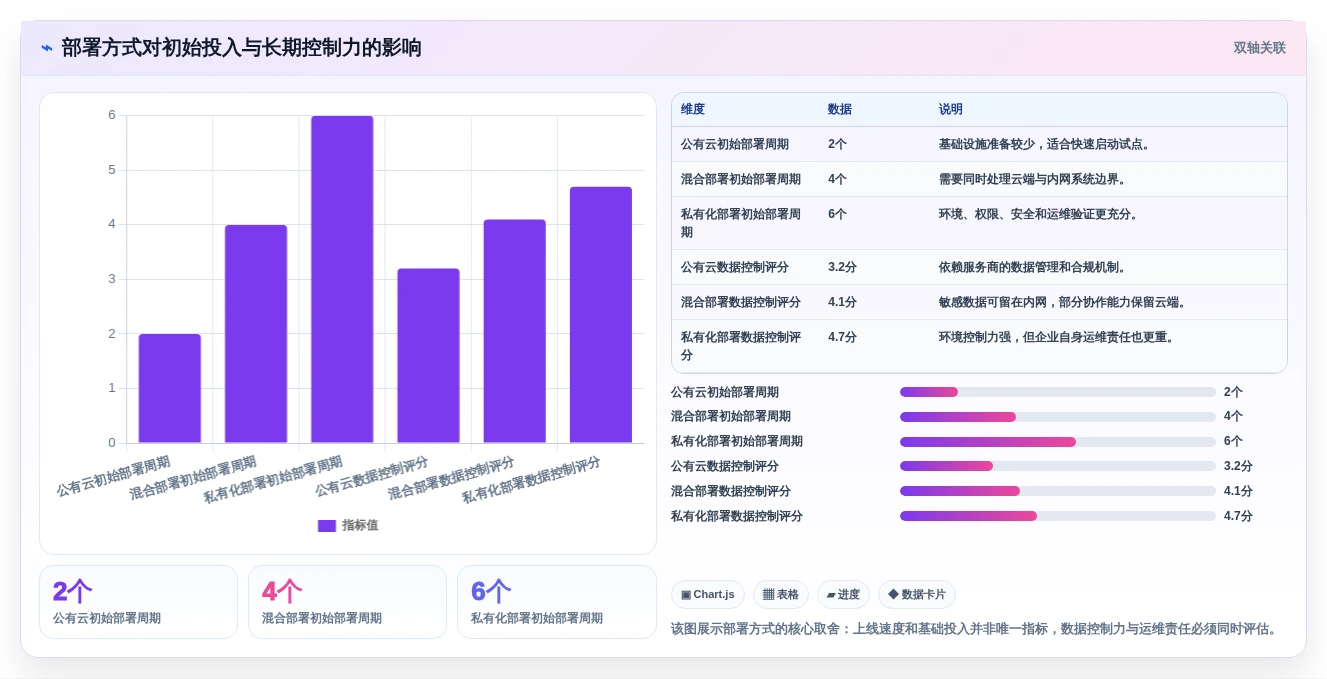The width and height of the screenshot is (1327, 679).
Task: Click the 3.2分 value beside the progress bar
Action: click(x=1238, y=466)
